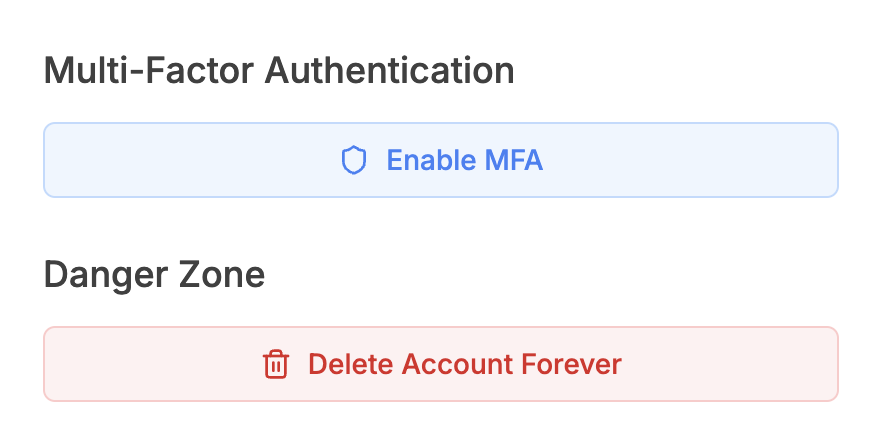Click the word "MFA" in blue button

[514, 160]
